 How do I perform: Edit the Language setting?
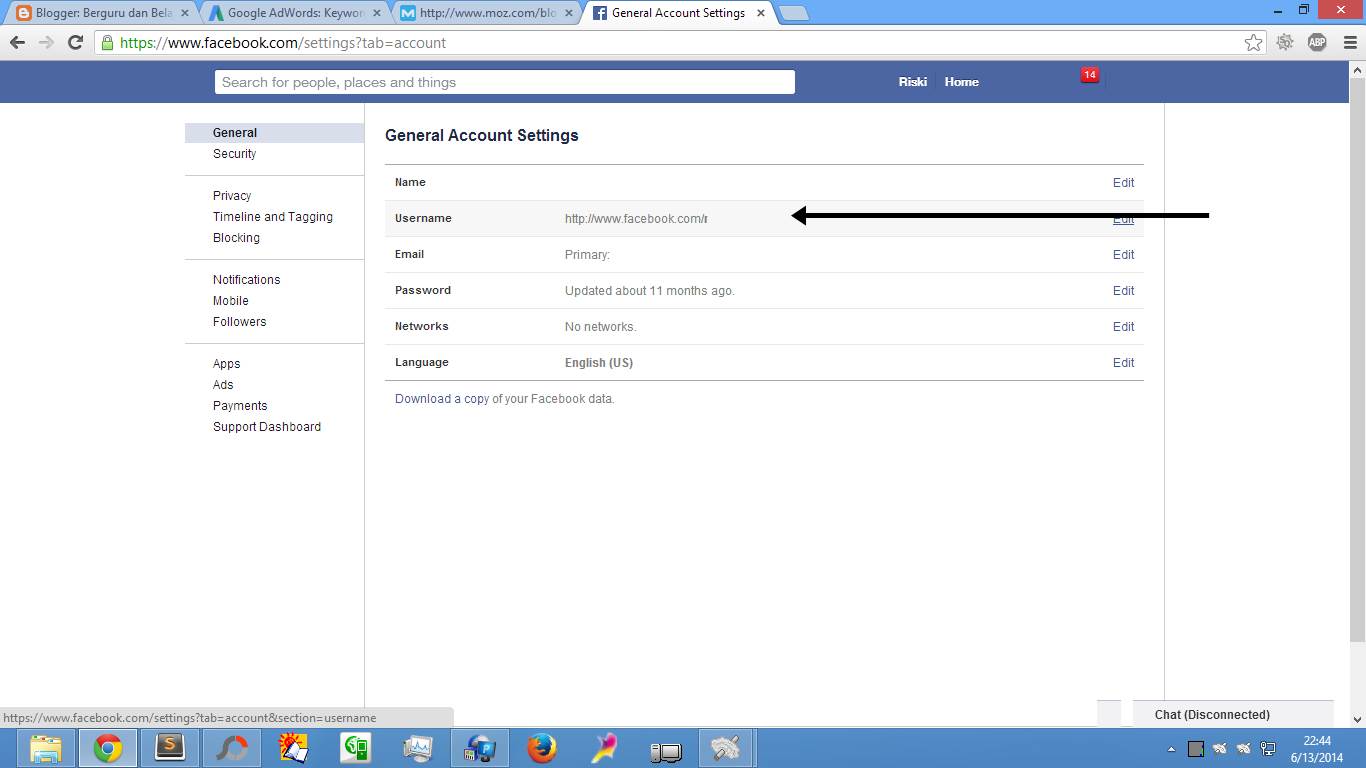pyautogui.click(x=1123, y=363)
